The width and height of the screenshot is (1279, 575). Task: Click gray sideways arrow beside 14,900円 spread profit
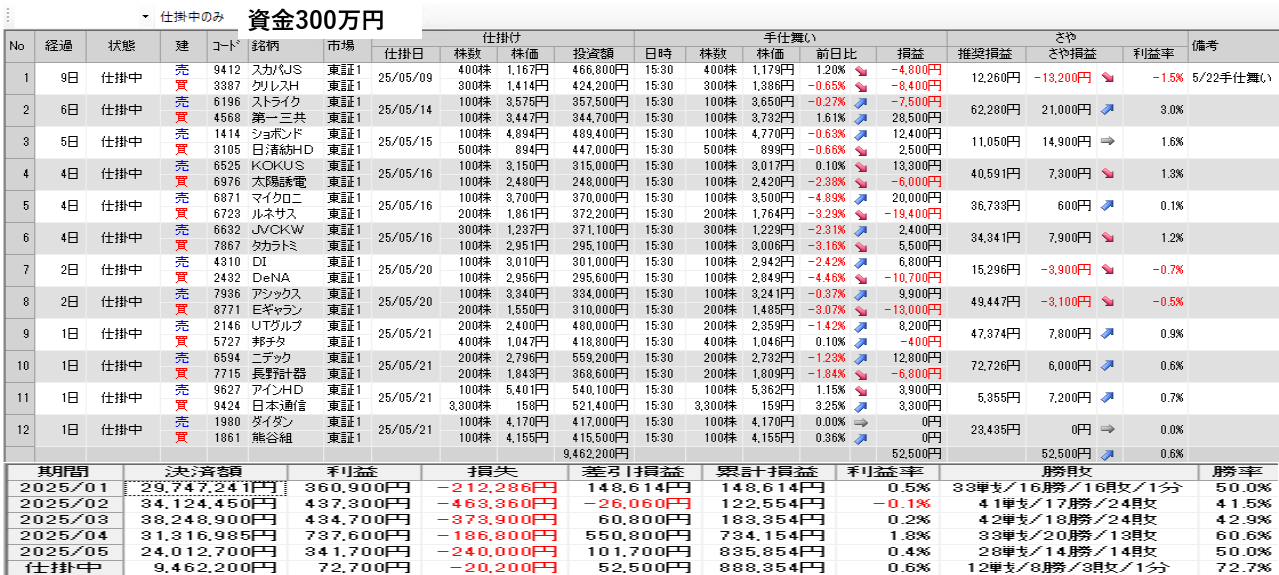tap(1107, 142)
